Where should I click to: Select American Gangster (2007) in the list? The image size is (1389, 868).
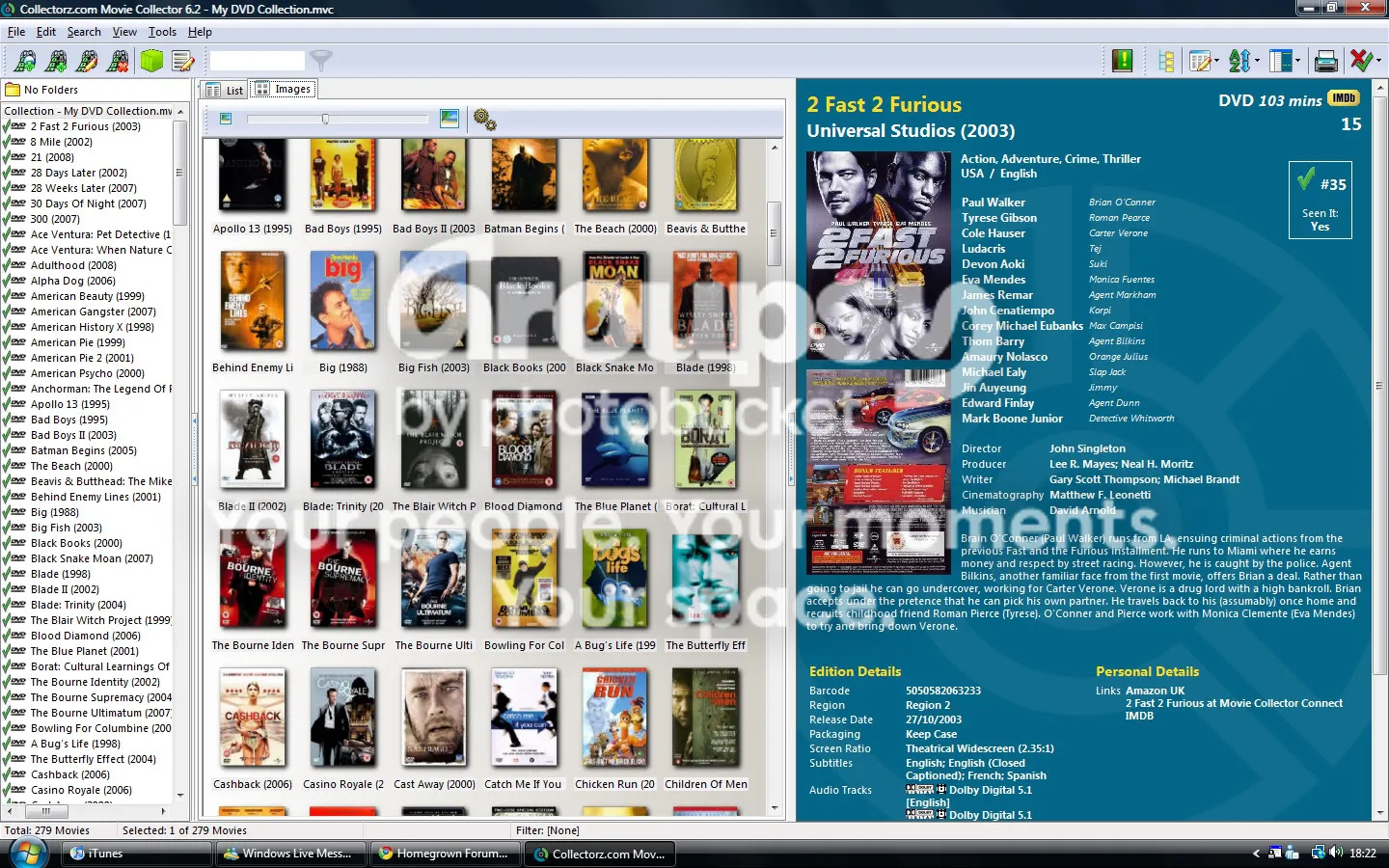pos(94,312)
